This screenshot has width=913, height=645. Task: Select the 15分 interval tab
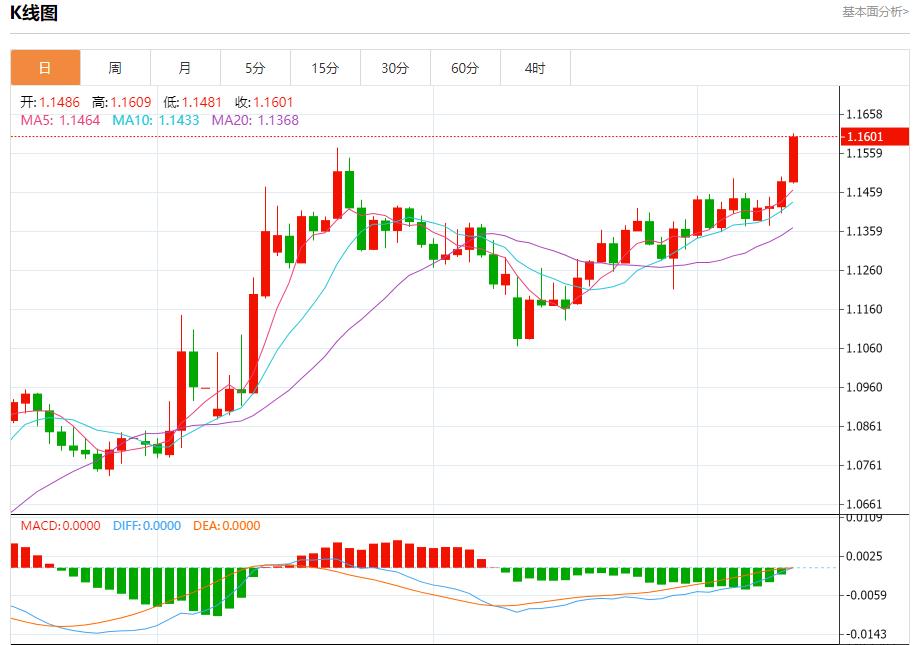tap(325, 68)
